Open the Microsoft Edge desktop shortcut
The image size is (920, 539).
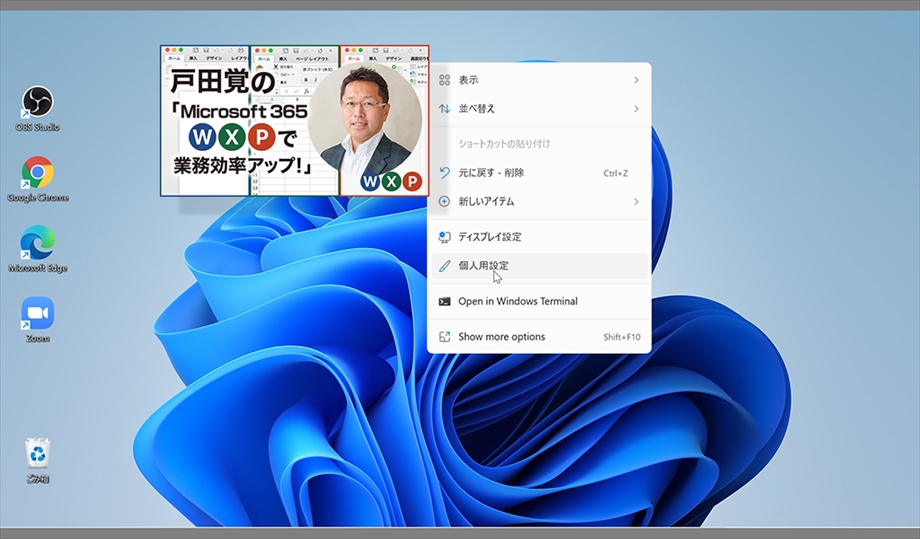(x=38, y=249)
